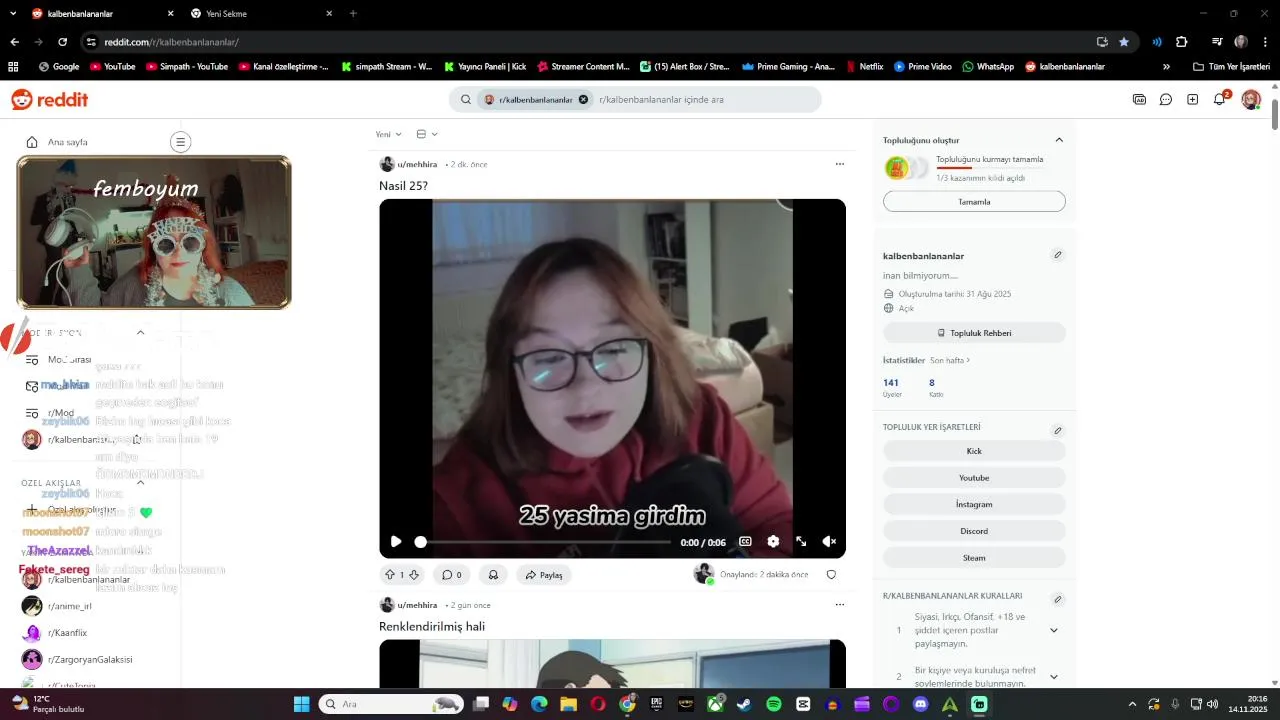Seek the video progress bar

(x=543, y=542)
